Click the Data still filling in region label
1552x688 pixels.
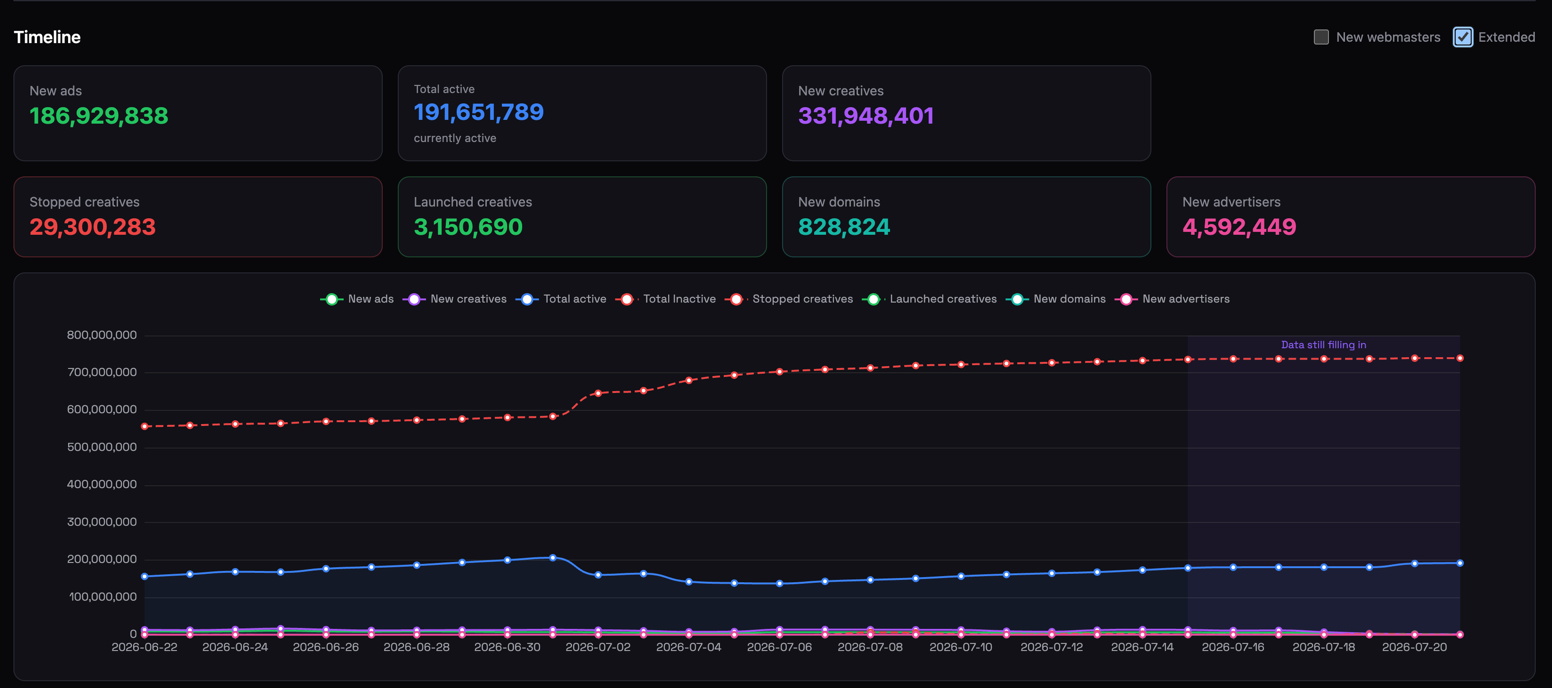click(1323, 345)
